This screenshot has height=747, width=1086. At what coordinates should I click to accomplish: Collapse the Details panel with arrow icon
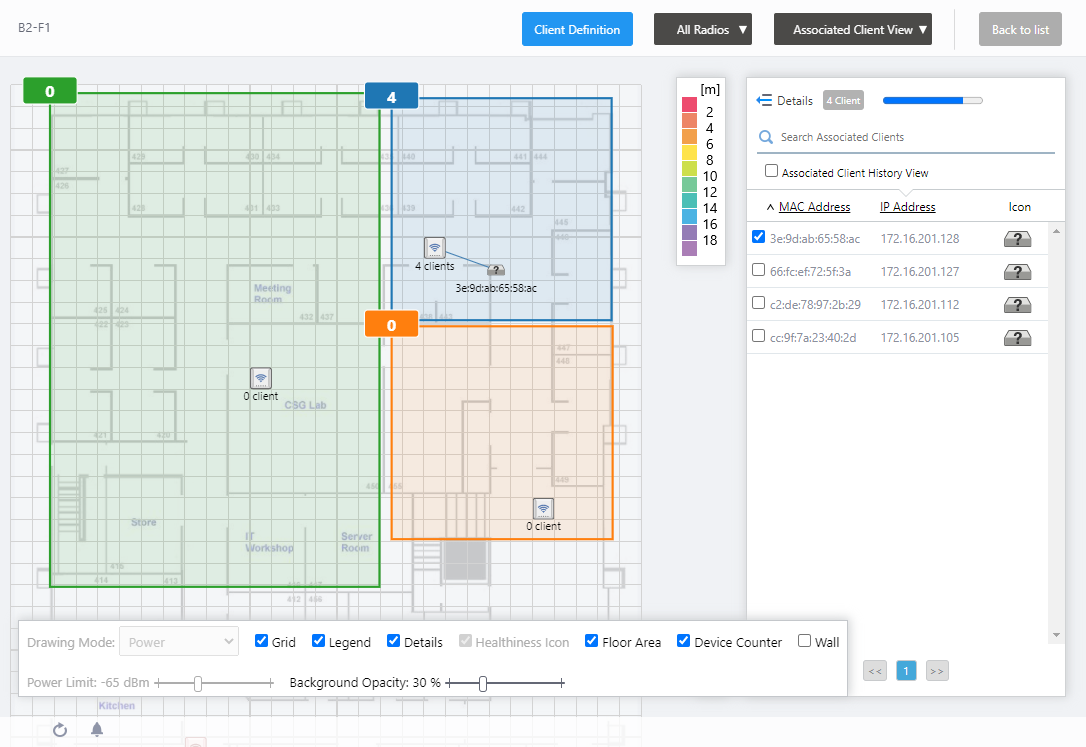[x=765, y=100]
